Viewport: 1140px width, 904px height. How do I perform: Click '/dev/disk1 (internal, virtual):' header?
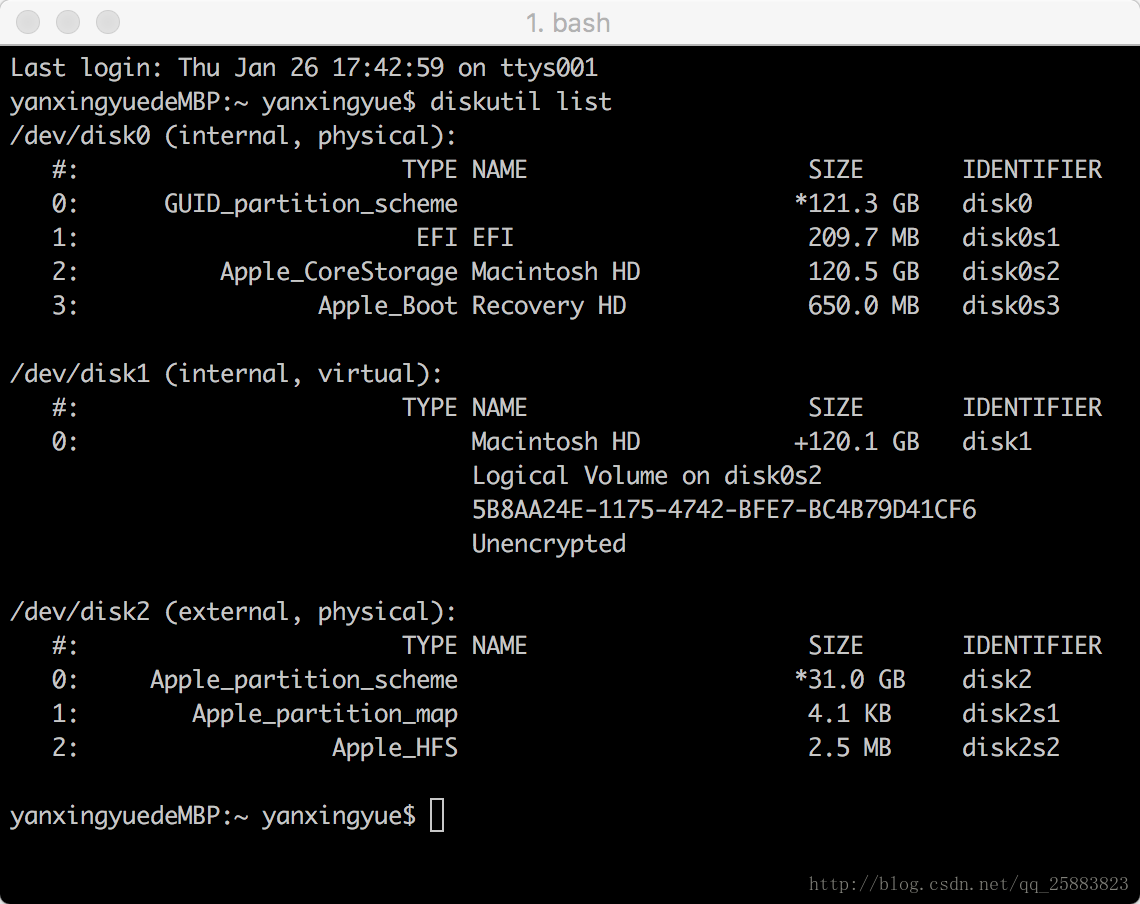(x=226, y=374)
